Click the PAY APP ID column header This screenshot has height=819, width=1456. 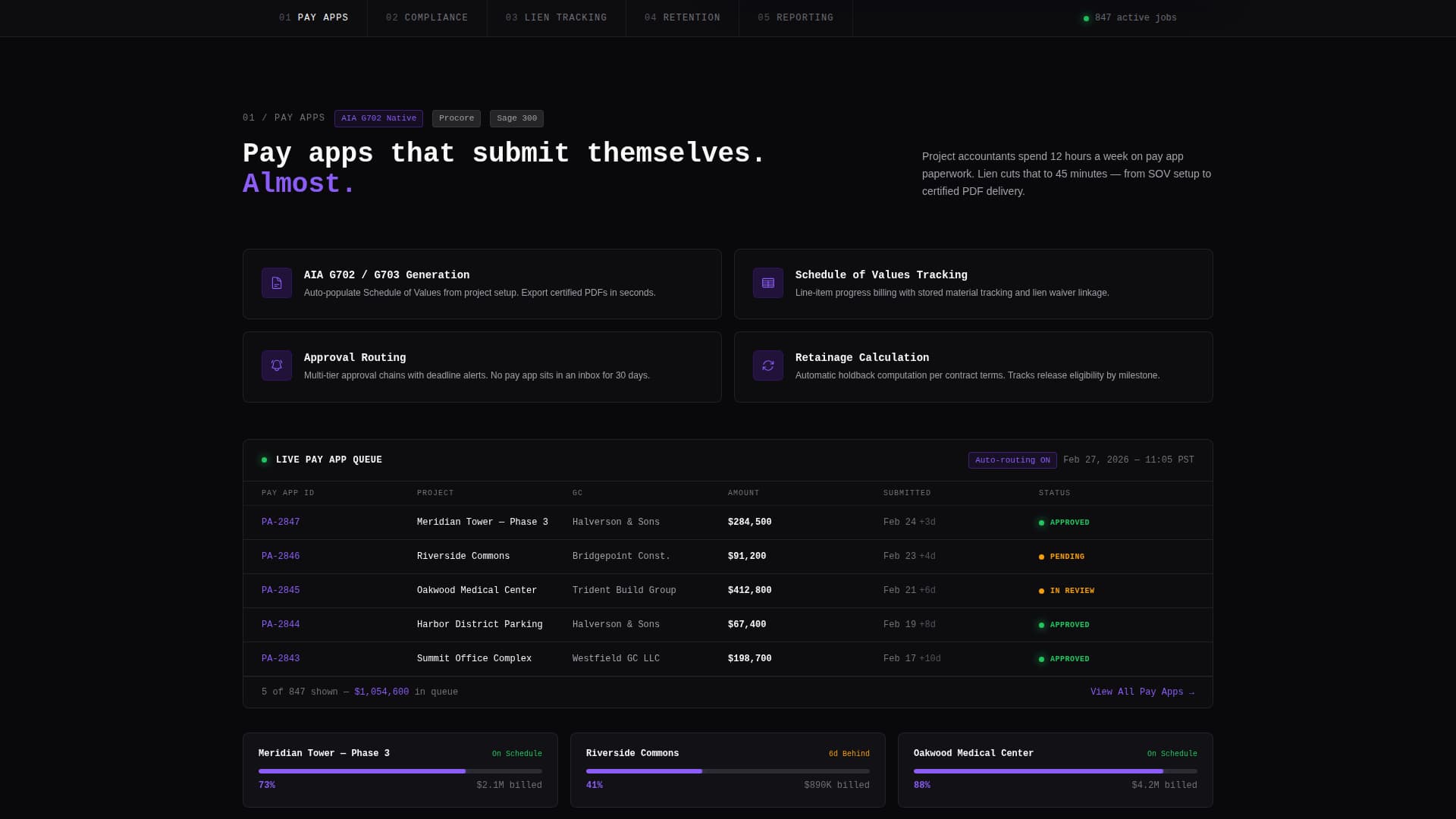tap(288, 493)
